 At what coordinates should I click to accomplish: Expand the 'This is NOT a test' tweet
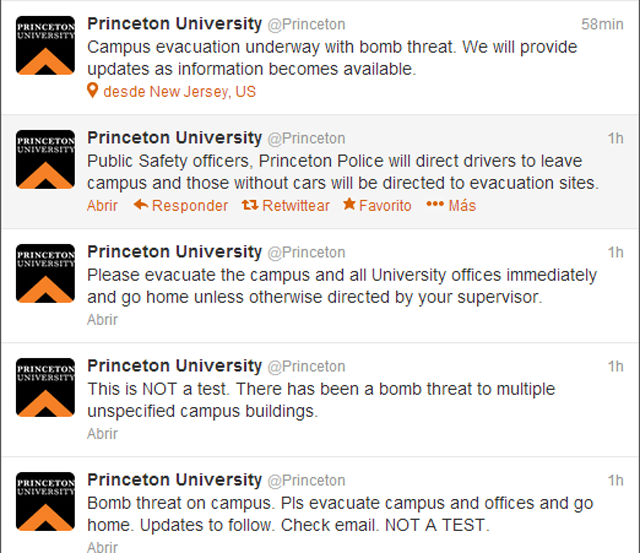click(102, 433)
